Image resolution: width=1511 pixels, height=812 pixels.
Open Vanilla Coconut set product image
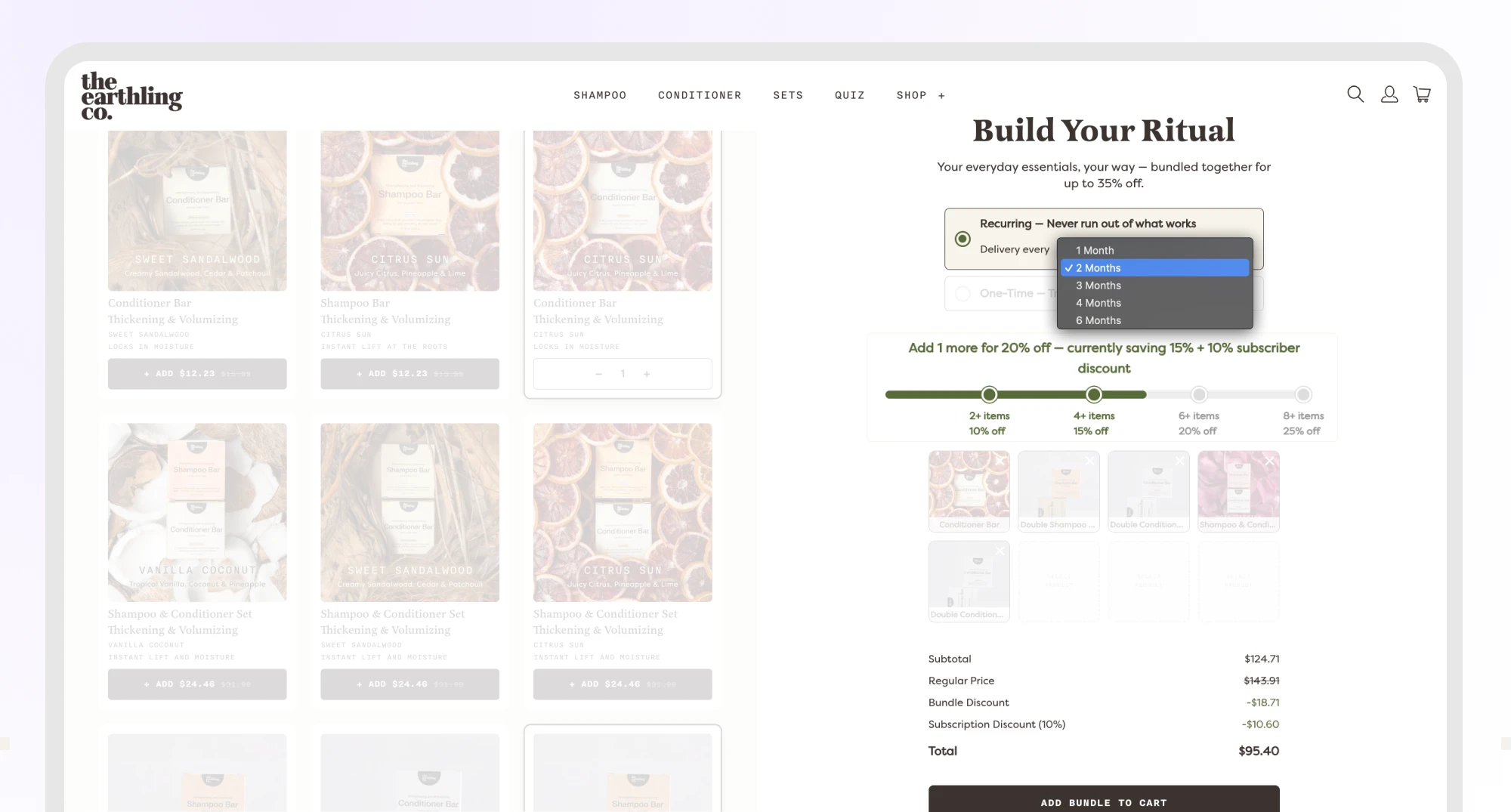coord(197,512)
